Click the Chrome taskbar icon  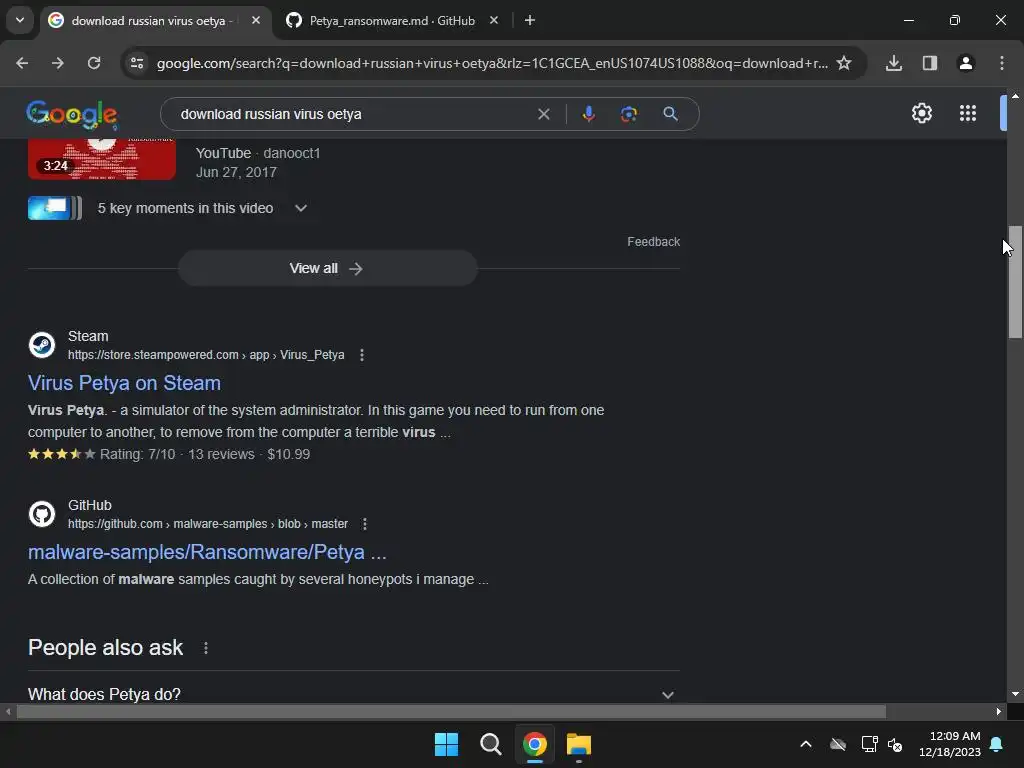pos(535,744)
